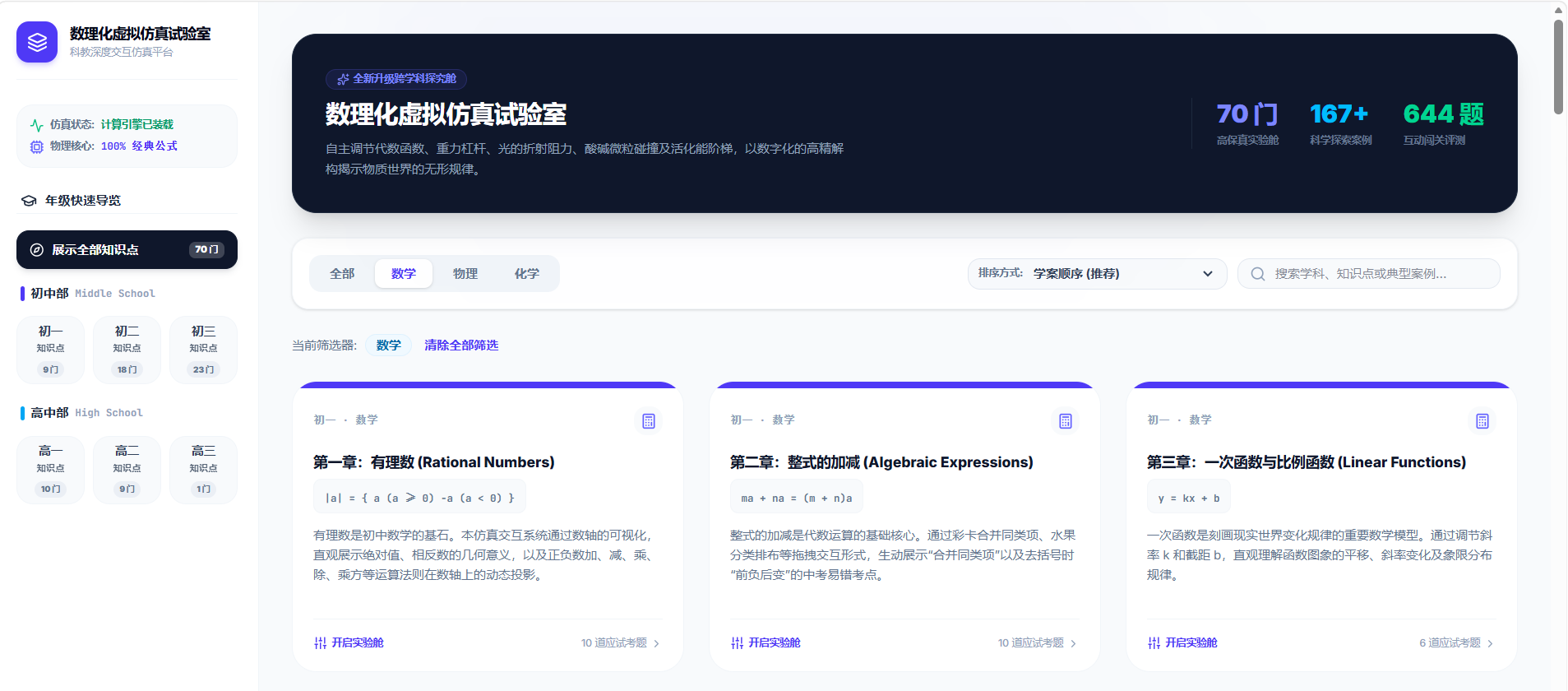Viewport: 1568px width, 691px height.
Task: Focus the 搜索学科、知识点 search field
Action: [x=1369, y=274]
